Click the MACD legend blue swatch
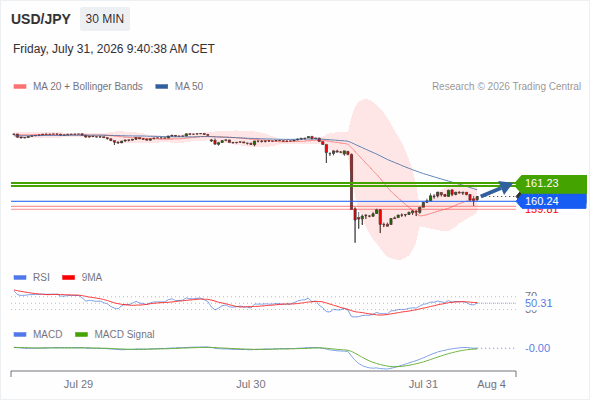590x400 pixels. click(20, 335)
